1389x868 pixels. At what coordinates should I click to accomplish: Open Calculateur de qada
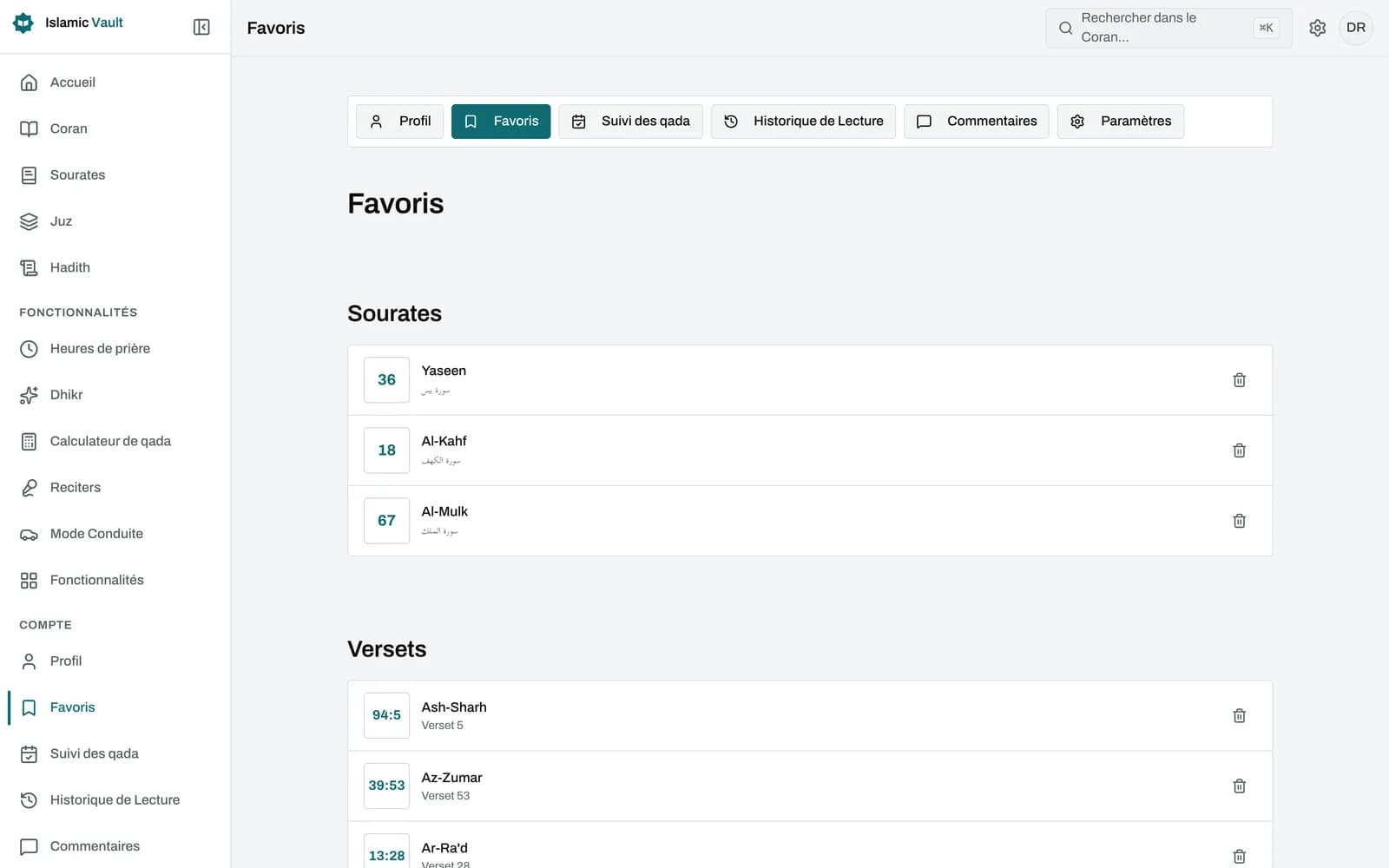[115, 441]
